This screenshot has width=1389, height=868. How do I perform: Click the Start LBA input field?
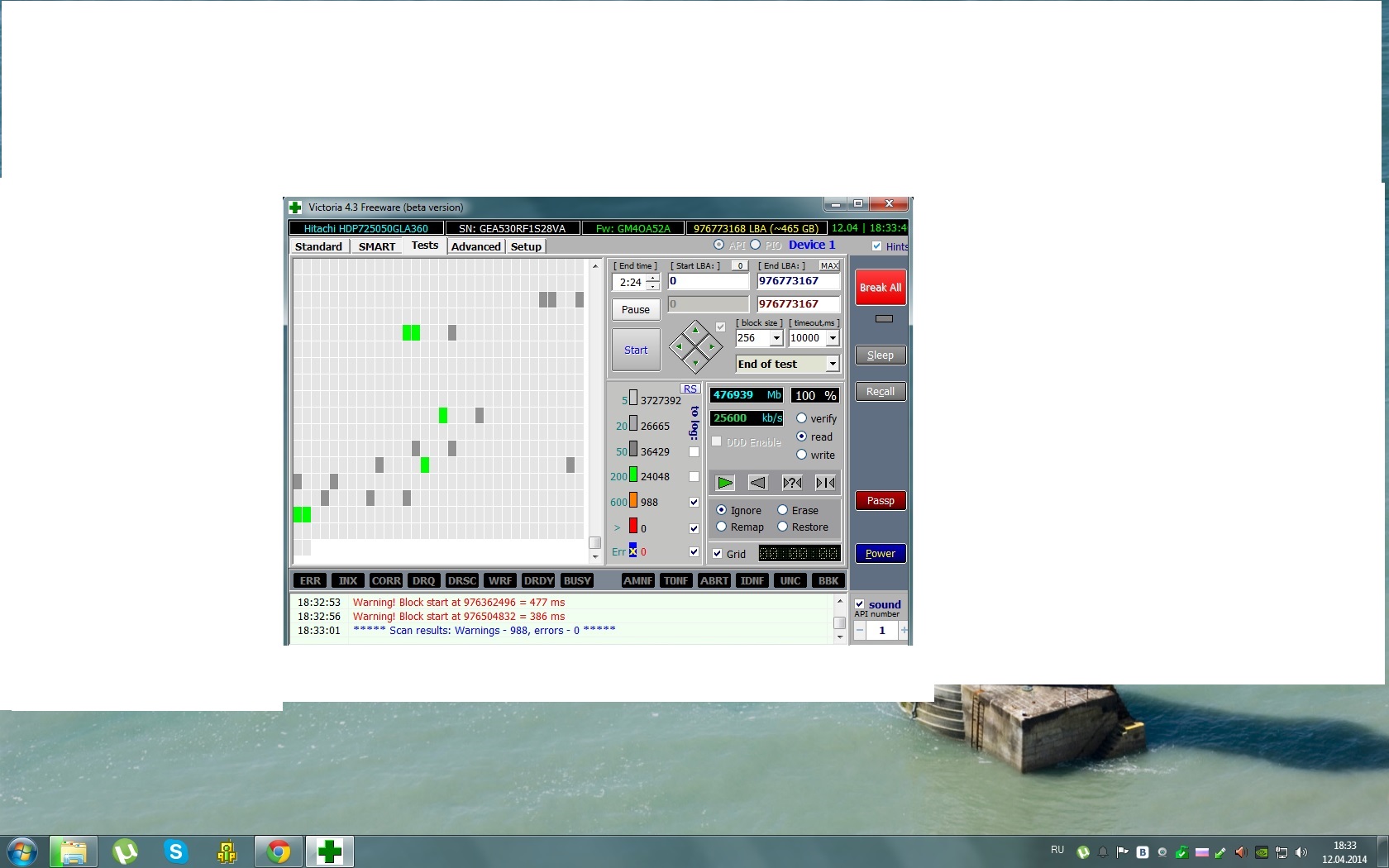click(709, 281)
